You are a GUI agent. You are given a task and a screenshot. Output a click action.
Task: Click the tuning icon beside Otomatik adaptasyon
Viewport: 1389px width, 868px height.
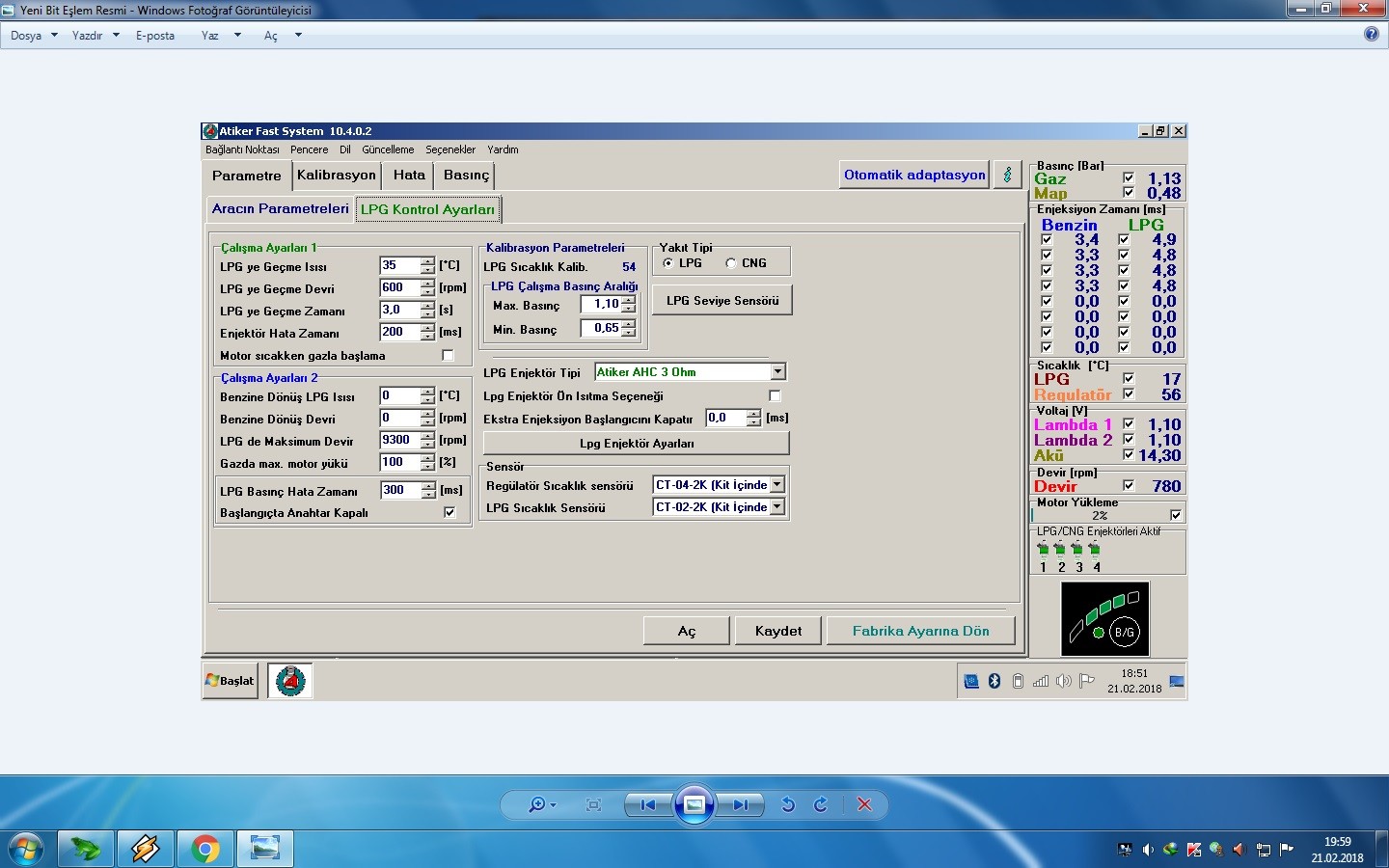pos(1007,175)
